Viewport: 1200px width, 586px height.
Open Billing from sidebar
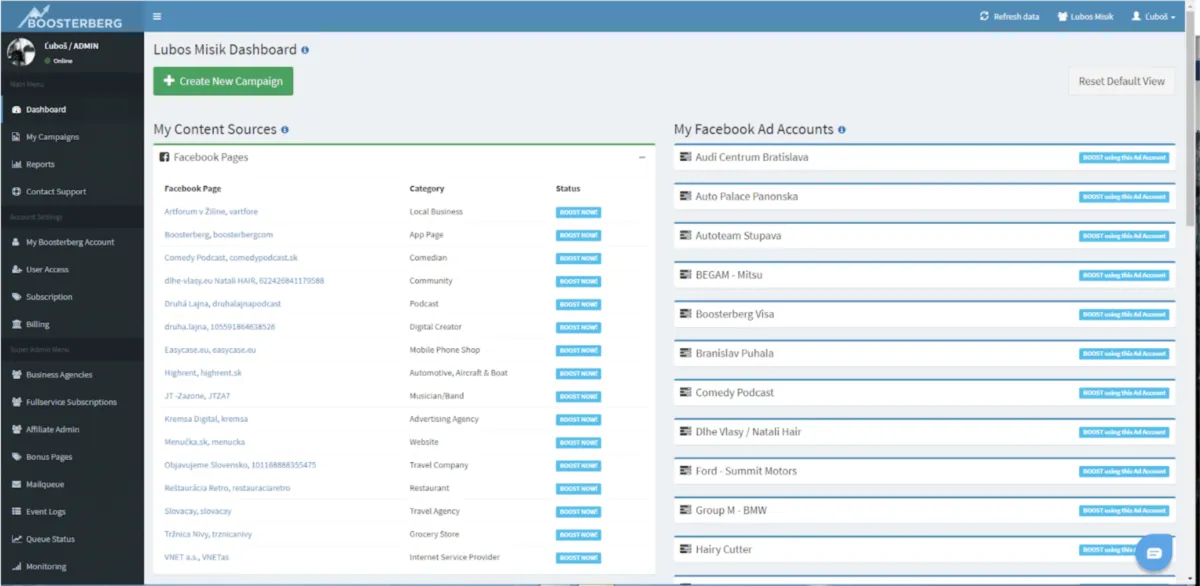37,324
